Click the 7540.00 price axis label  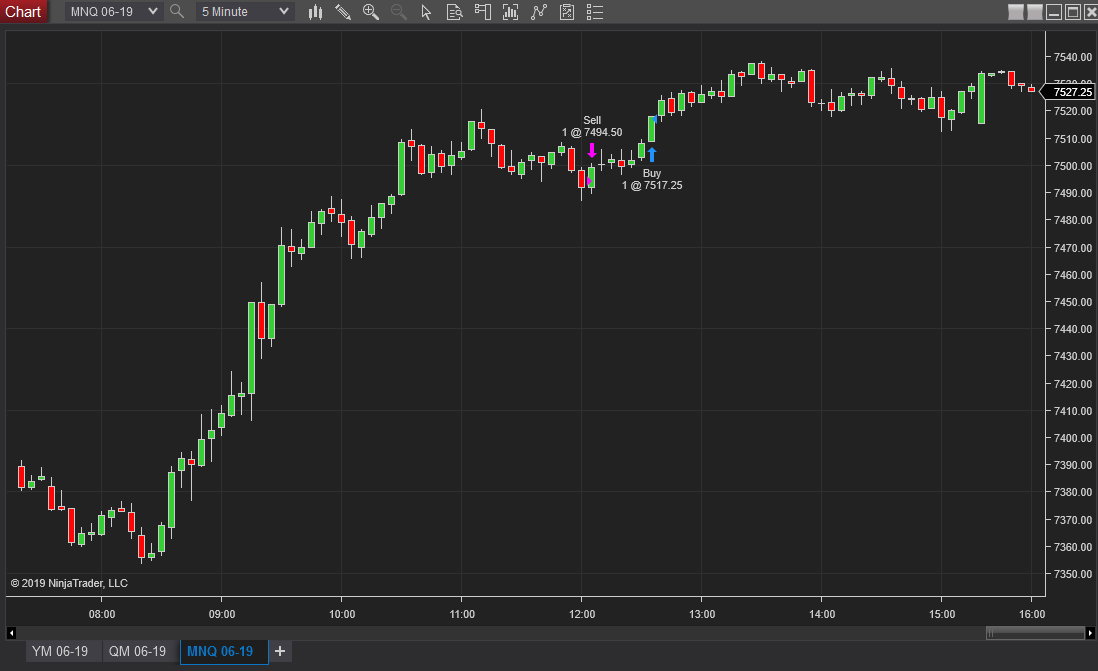1073,57
